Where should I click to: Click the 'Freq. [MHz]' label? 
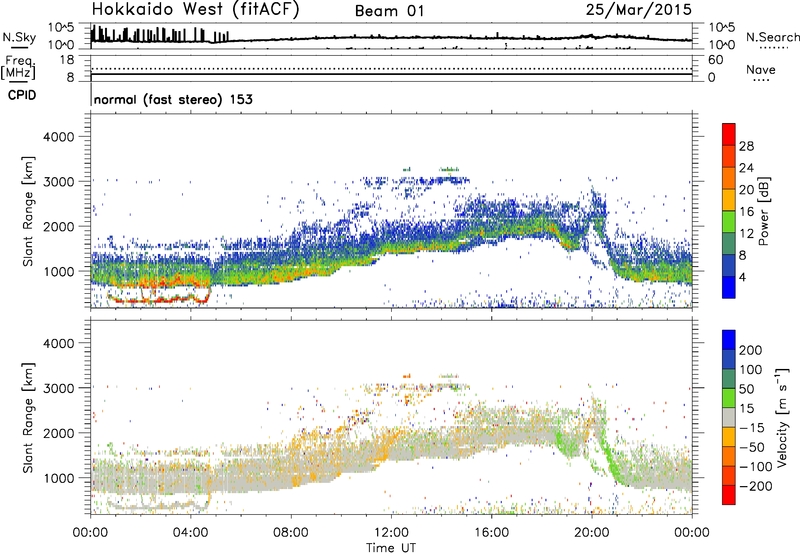click(x=19, y=68)
